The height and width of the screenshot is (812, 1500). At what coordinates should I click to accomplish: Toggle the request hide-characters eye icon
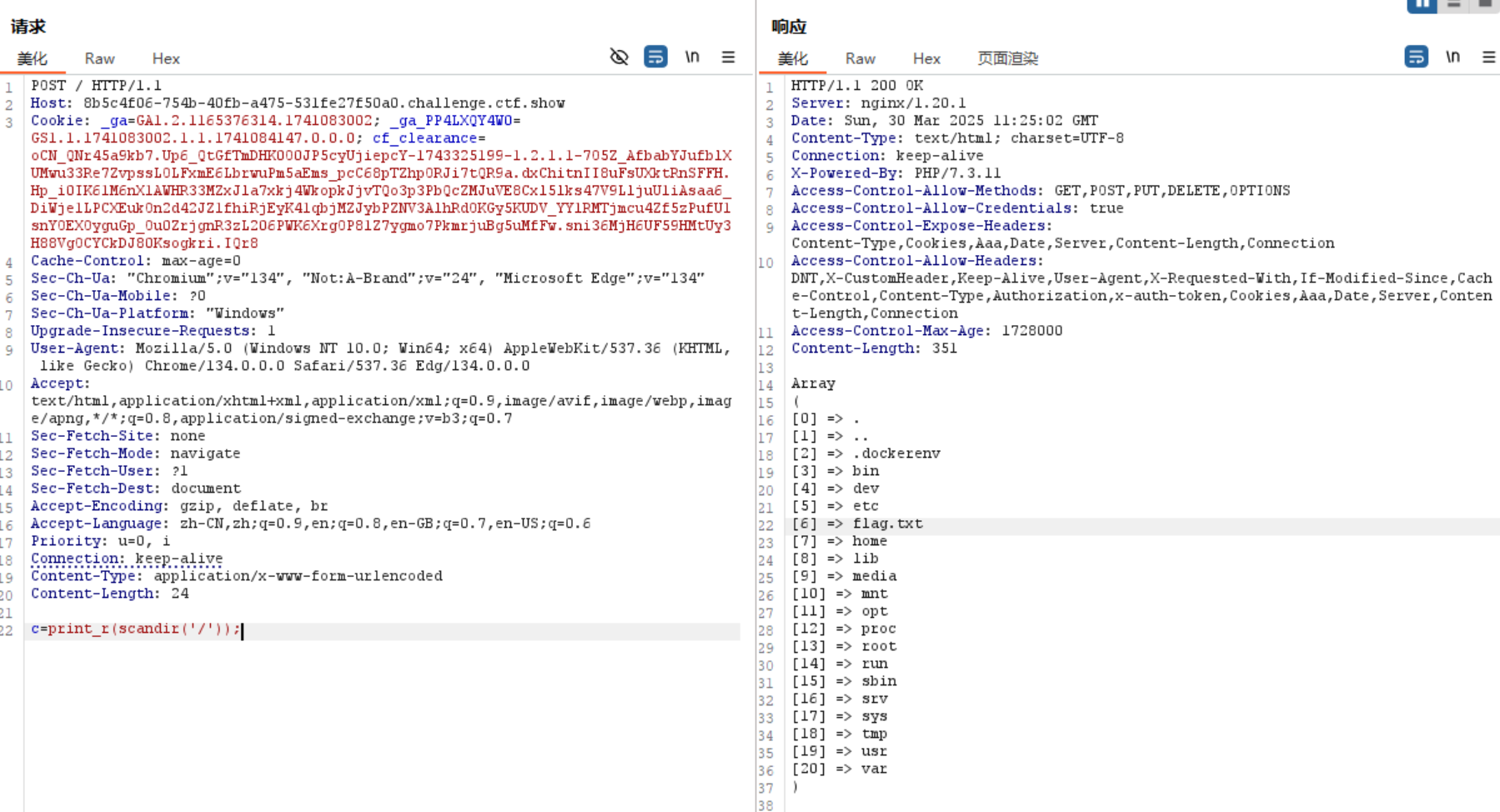point(619,57)
